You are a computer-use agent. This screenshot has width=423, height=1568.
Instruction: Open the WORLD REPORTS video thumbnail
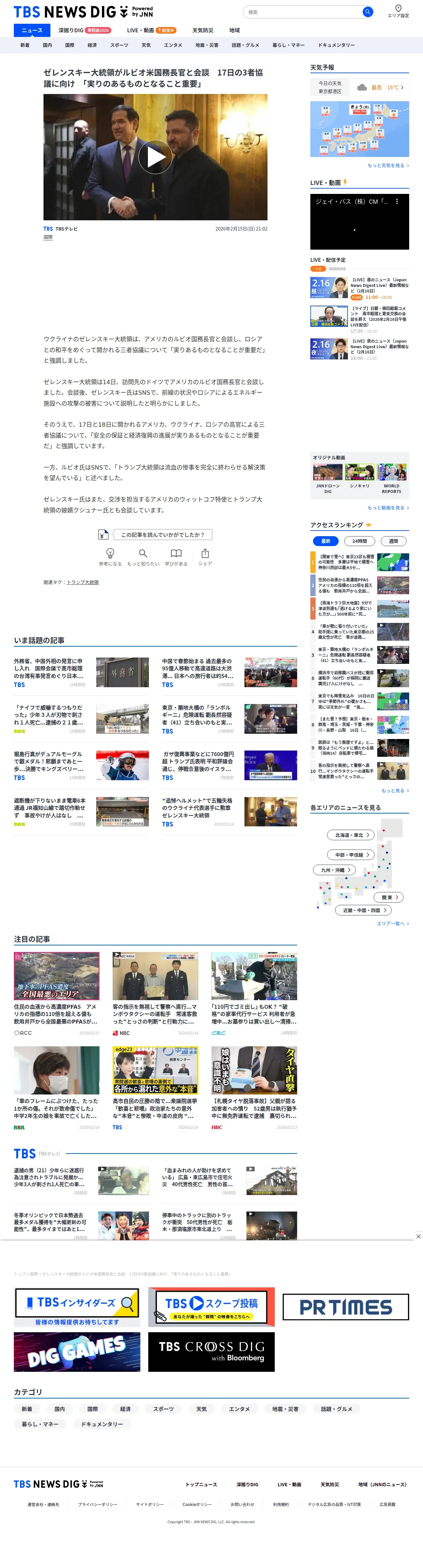click(x=391, y=473)
